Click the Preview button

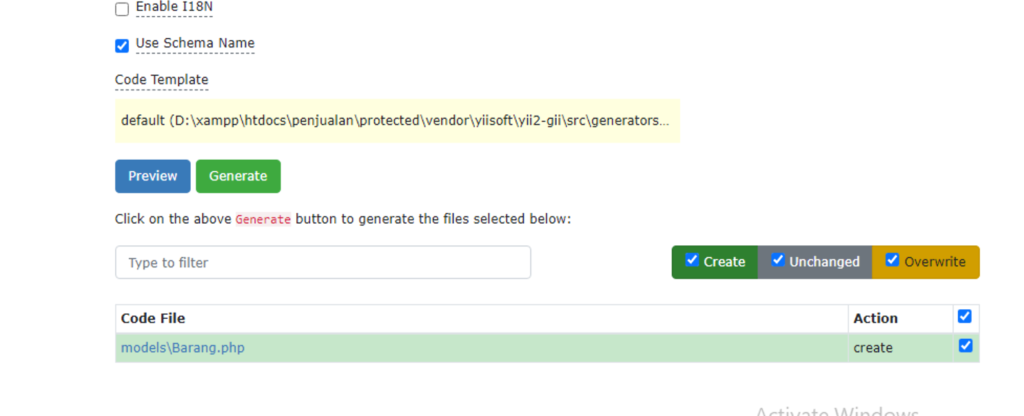[x=153, y=176]
